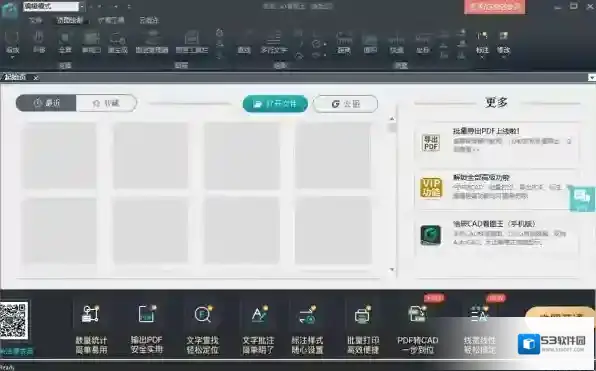Switch to the 最近 recent files toggle

click(x=46, y=103)
